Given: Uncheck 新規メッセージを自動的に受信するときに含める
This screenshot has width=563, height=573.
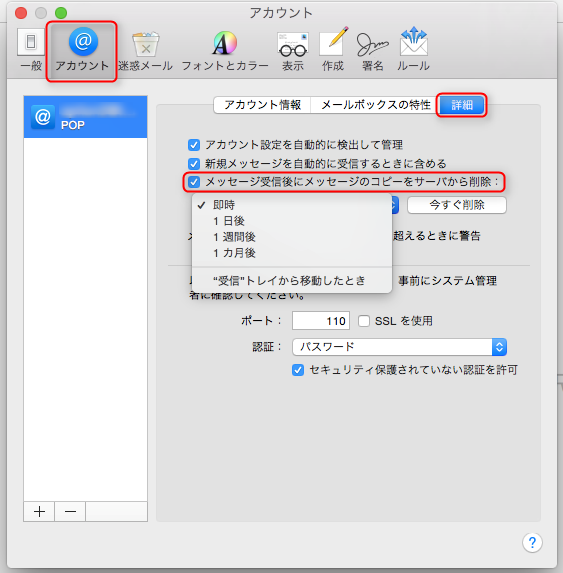Looking at the screenshot, I should click(194, 164).
